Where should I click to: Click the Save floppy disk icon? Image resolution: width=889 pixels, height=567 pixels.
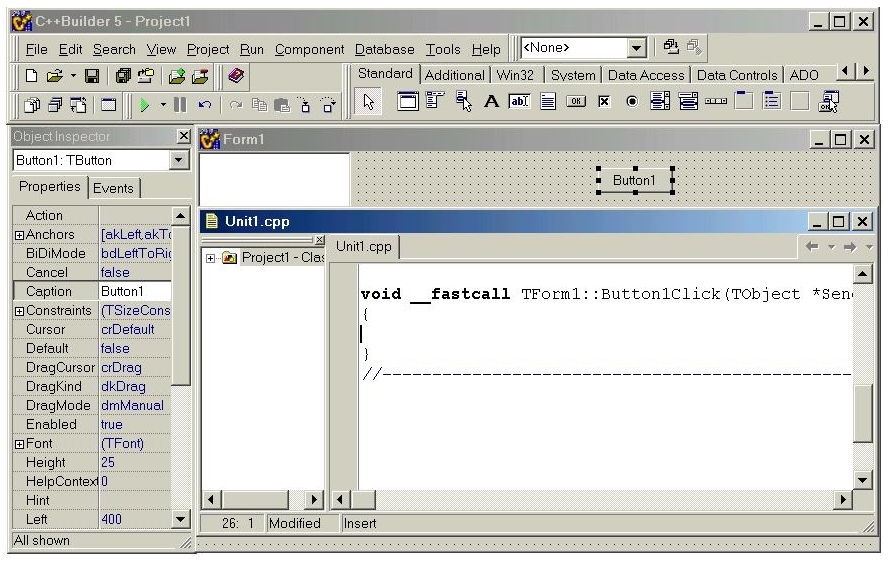click(92, 76)
